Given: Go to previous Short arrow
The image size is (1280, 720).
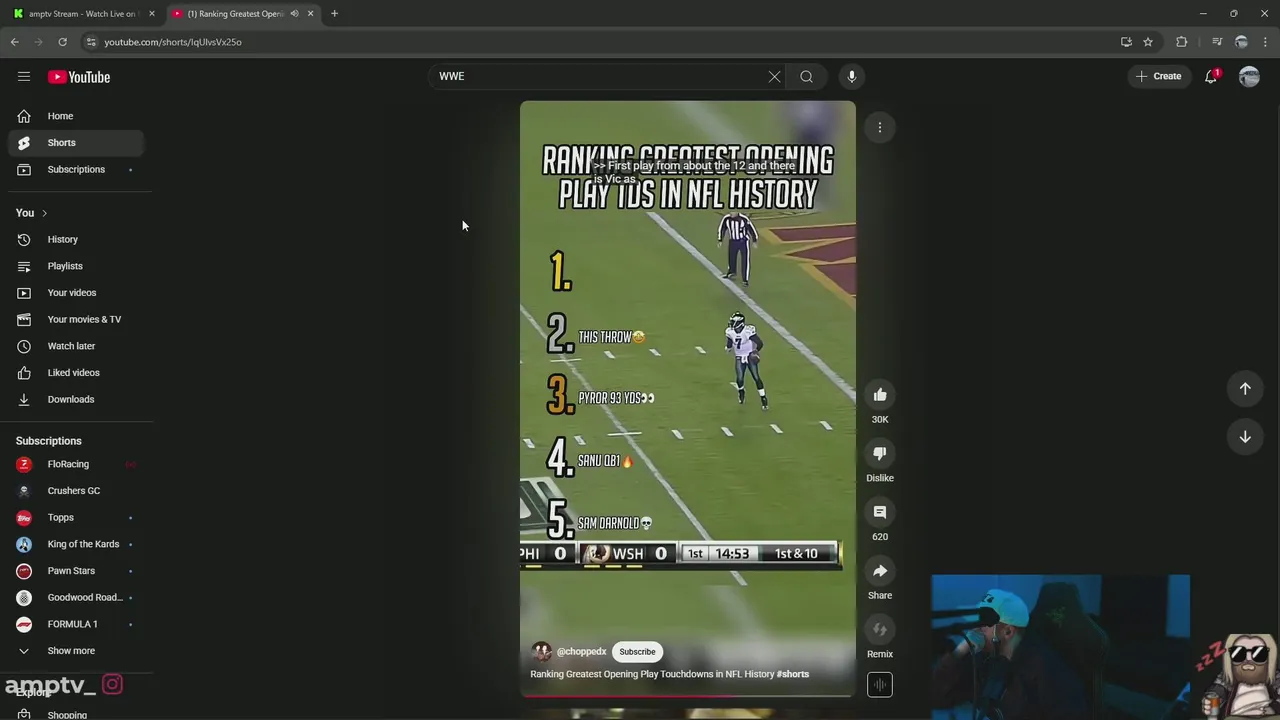Looking at the screenshot, I should 1245,388.
